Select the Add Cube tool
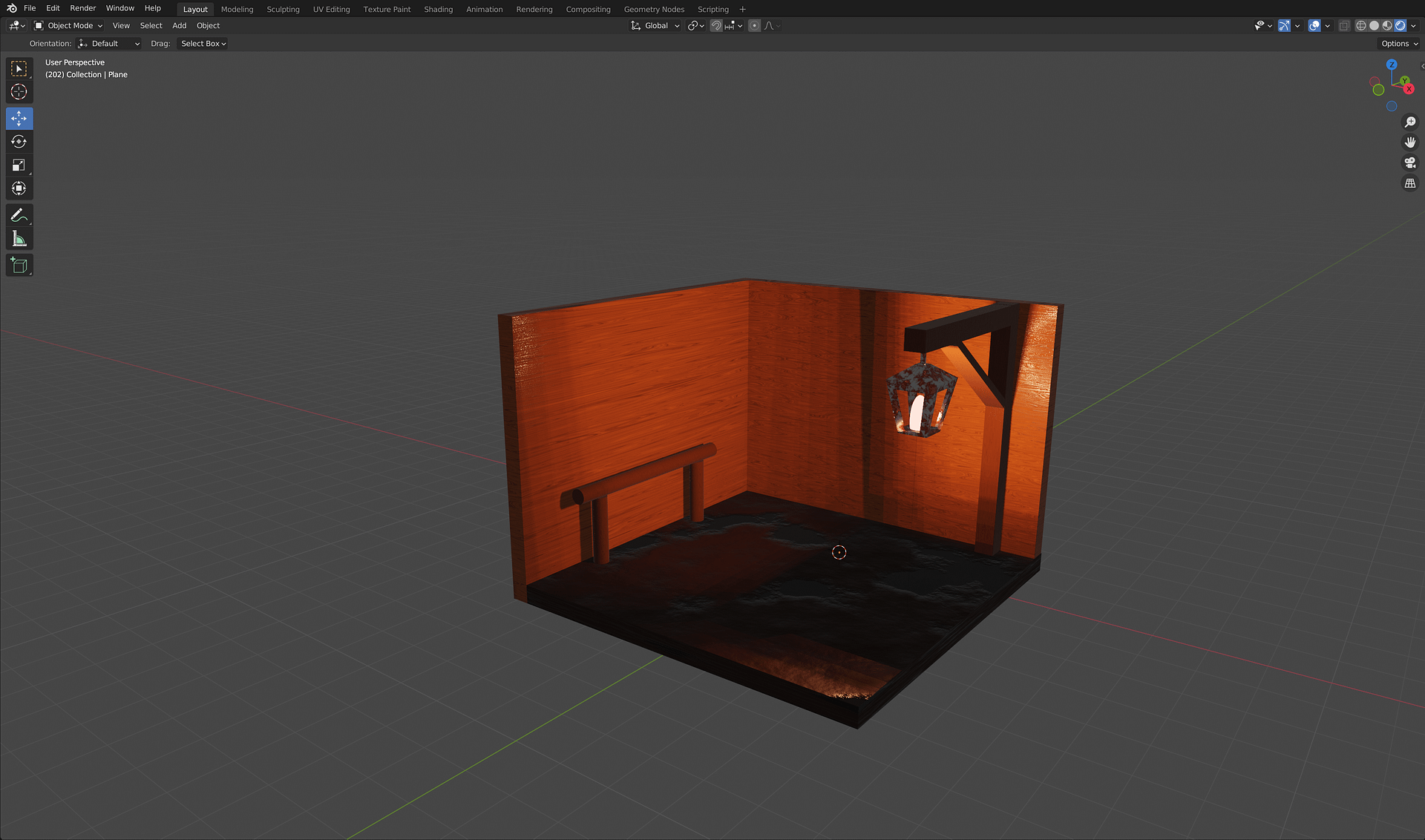This screenshot has height=840, width=1425. click(19, 266)
